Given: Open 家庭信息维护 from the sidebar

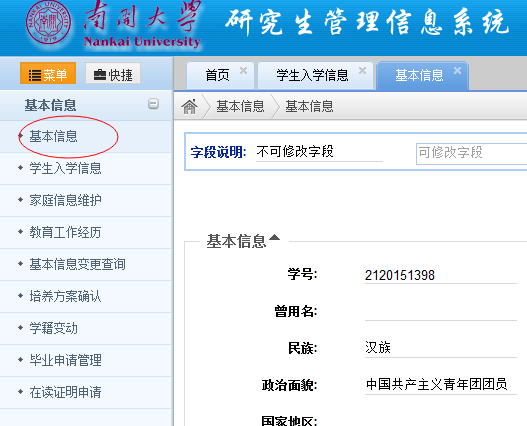Looking at the screenshot, I should 66,200.
